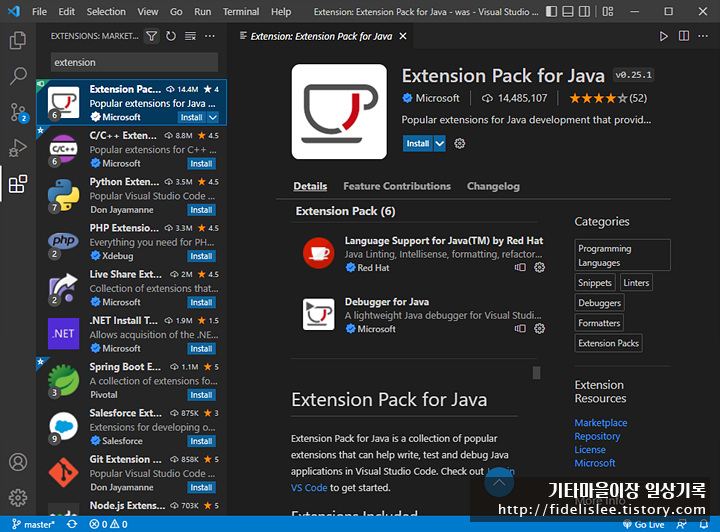Click remote icon on Debugger for Java row

coord(520,329)
